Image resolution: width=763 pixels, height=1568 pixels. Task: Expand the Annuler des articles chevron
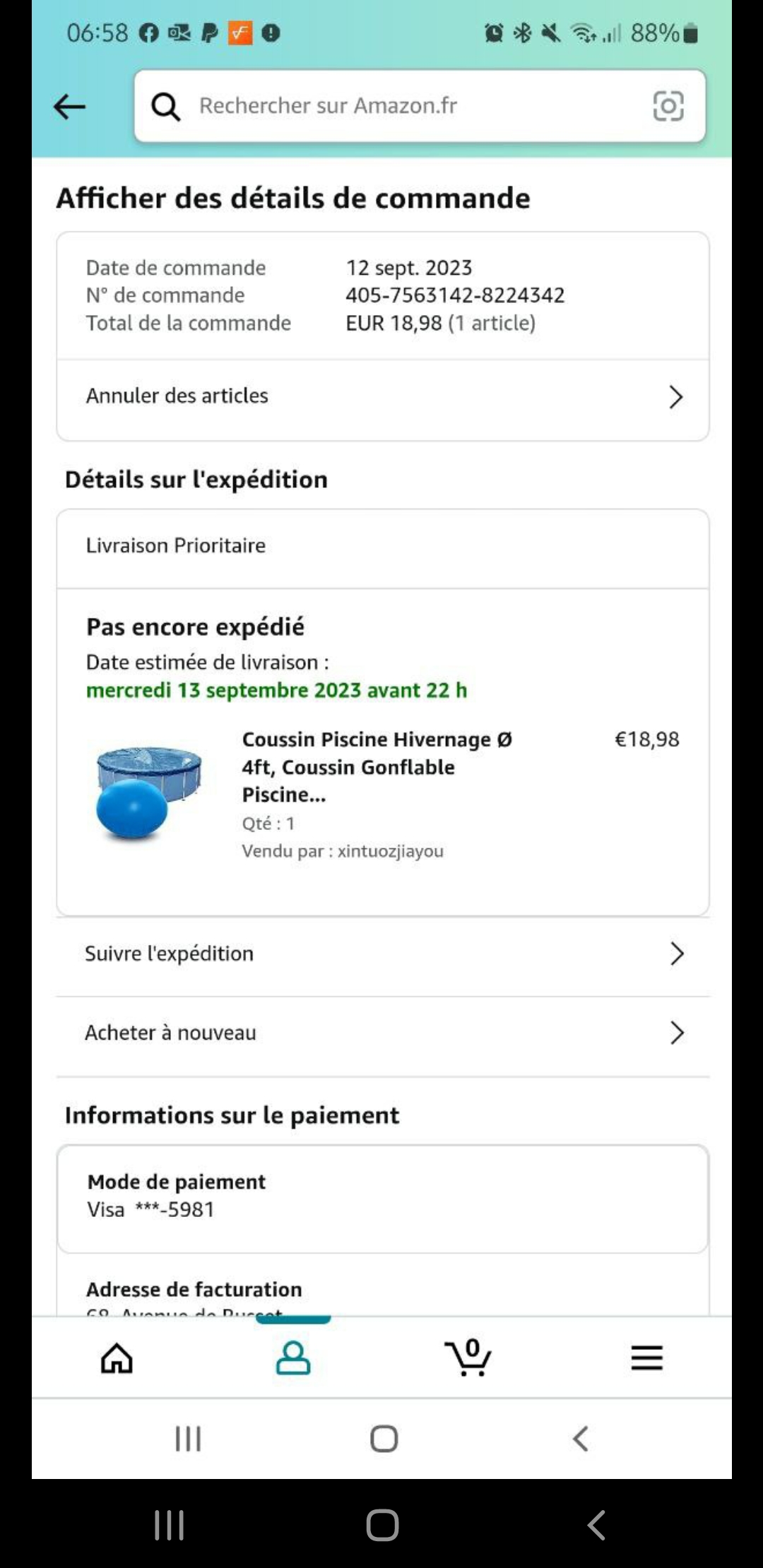[x=675, y=397]
